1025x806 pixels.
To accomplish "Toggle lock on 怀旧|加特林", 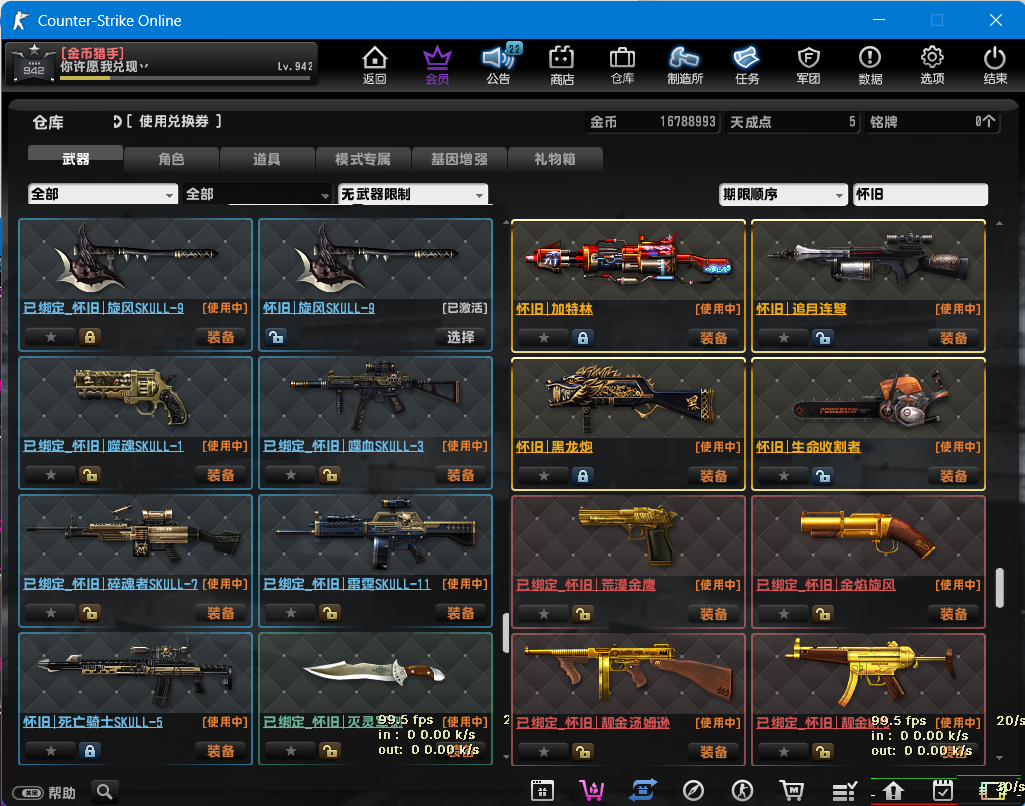I will pyautogui.click(x=582, y=338).
